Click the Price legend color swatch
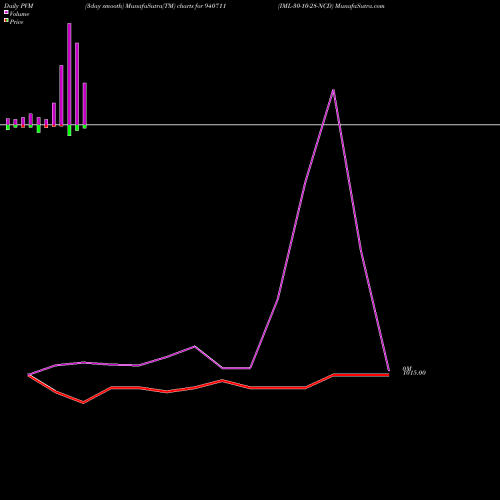The width and height of the screenshot is (500, 500). point(6,20)
